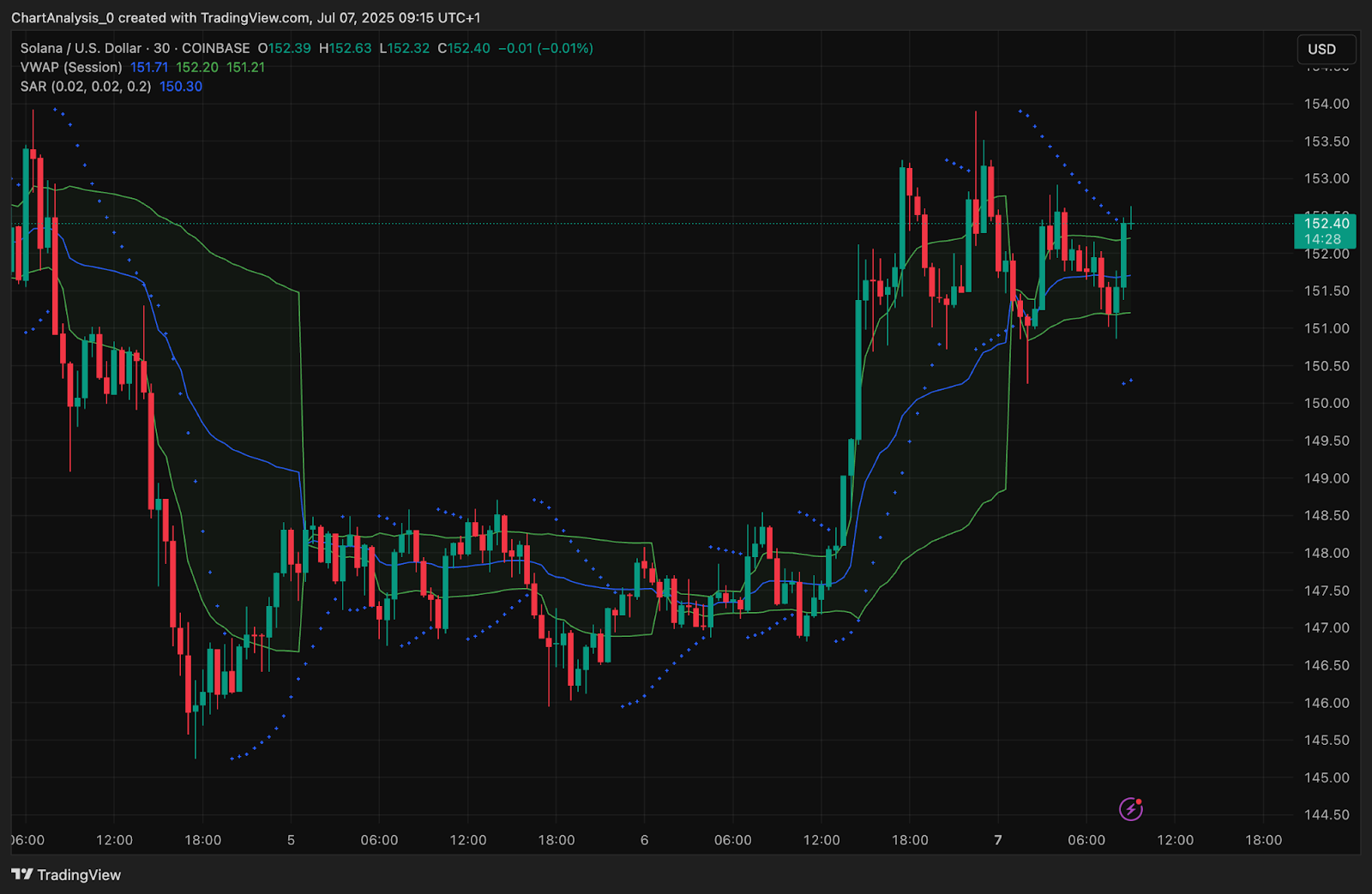Click the 147.00 price axis label
1372x894 pixels.
[x=1327, y=627]
